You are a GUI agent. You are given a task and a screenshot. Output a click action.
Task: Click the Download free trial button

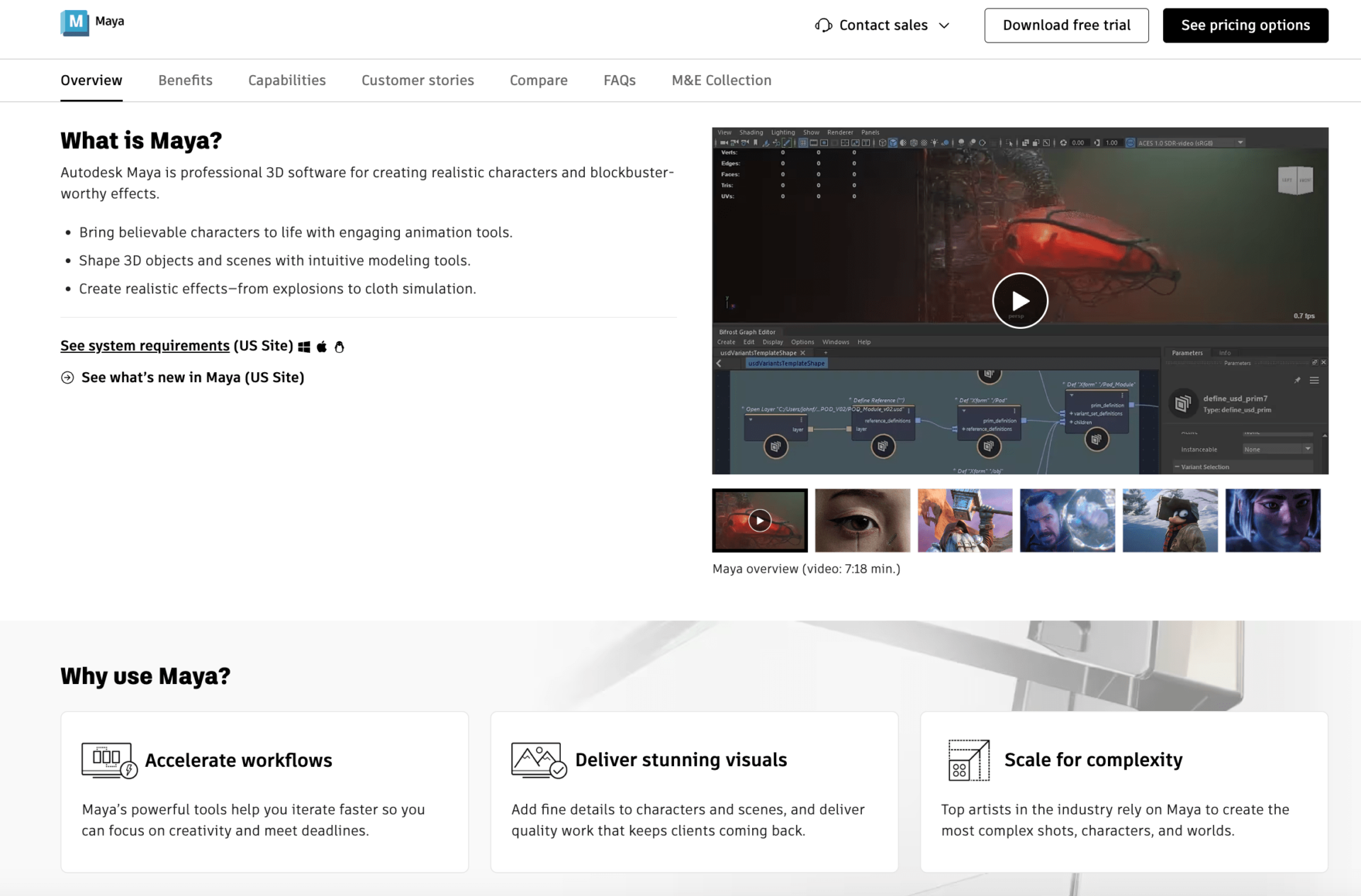[x=1066, y=25]
